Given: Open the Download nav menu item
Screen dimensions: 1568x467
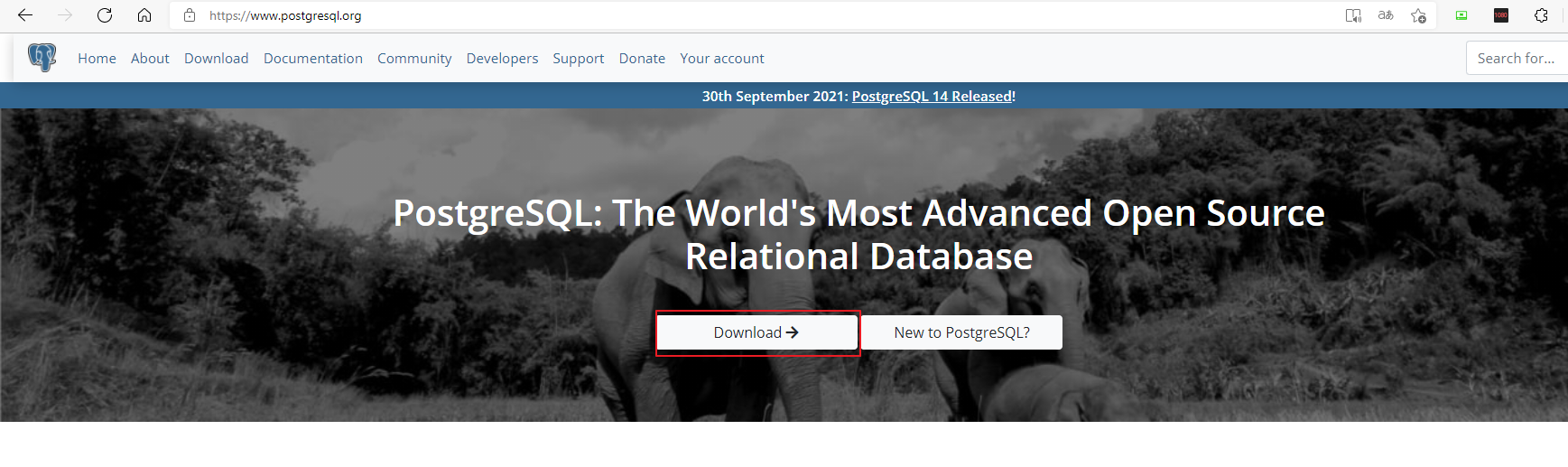Looking at the screenshot, I should click(x=216, y=58).
